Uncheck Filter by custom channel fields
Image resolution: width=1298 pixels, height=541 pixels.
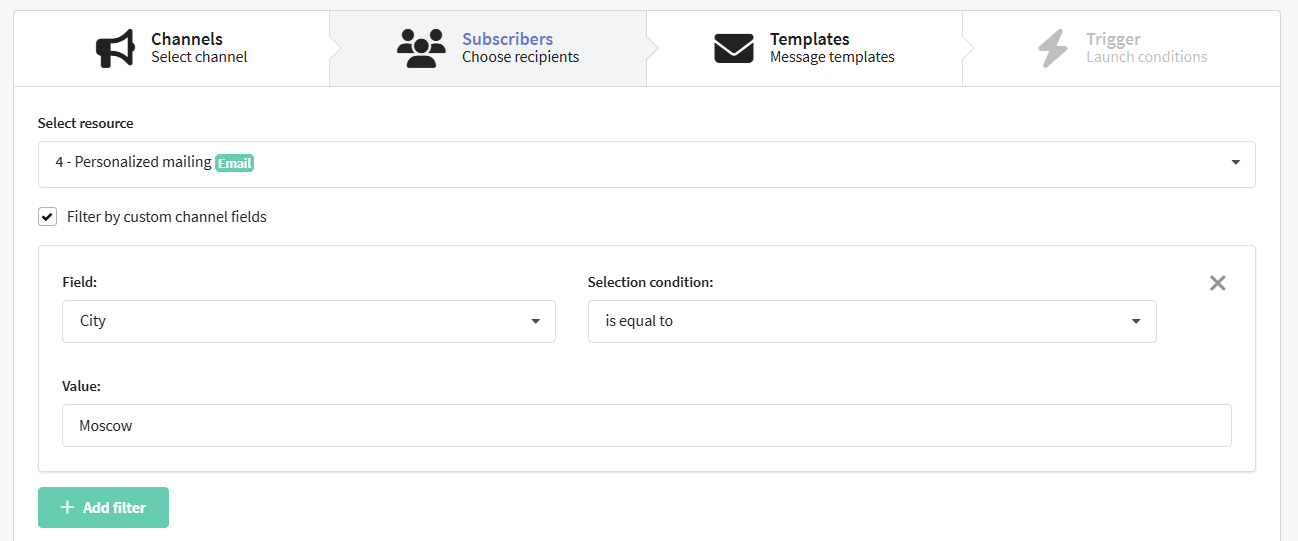pyautogui.click(x=47, y=217)
